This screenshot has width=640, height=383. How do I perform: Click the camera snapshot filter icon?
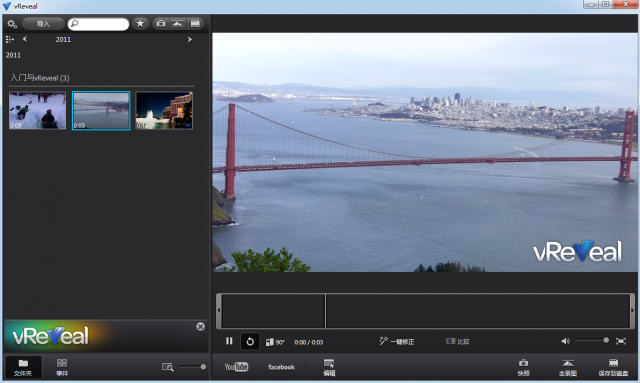tap(161, 24)
